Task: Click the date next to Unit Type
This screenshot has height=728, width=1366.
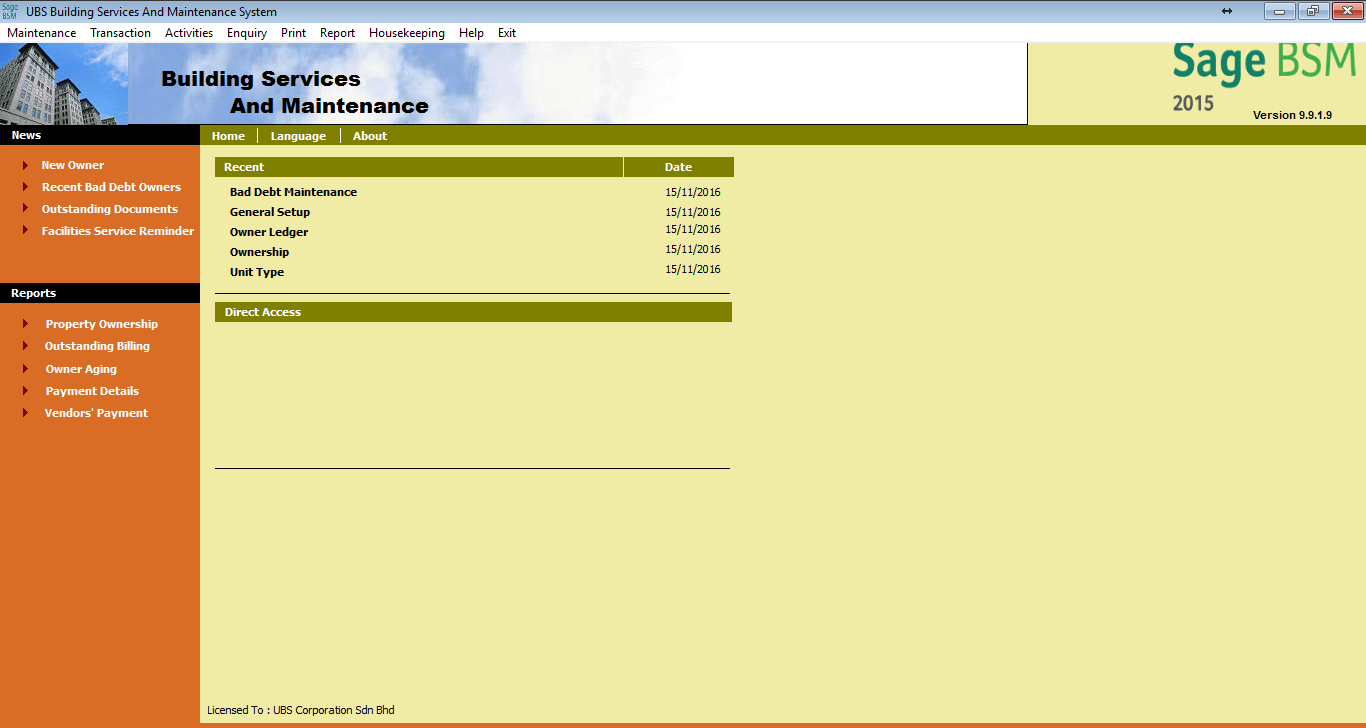Action: [692, 269]
